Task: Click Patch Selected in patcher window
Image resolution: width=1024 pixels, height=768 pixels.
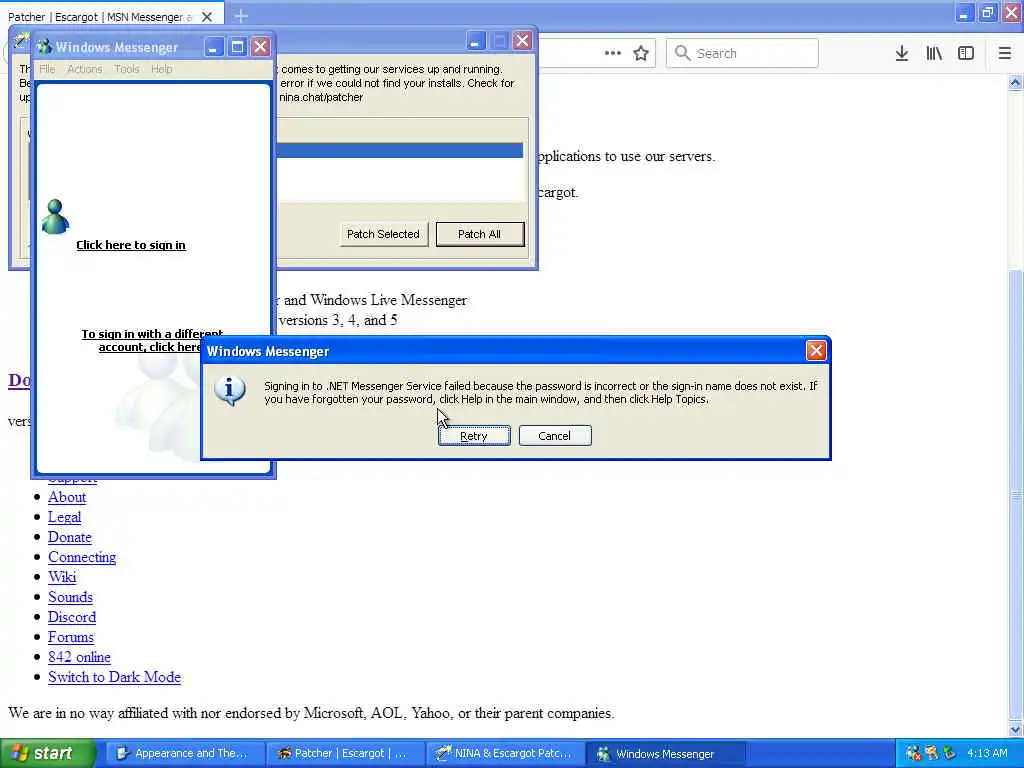Action: pos(383,234)
